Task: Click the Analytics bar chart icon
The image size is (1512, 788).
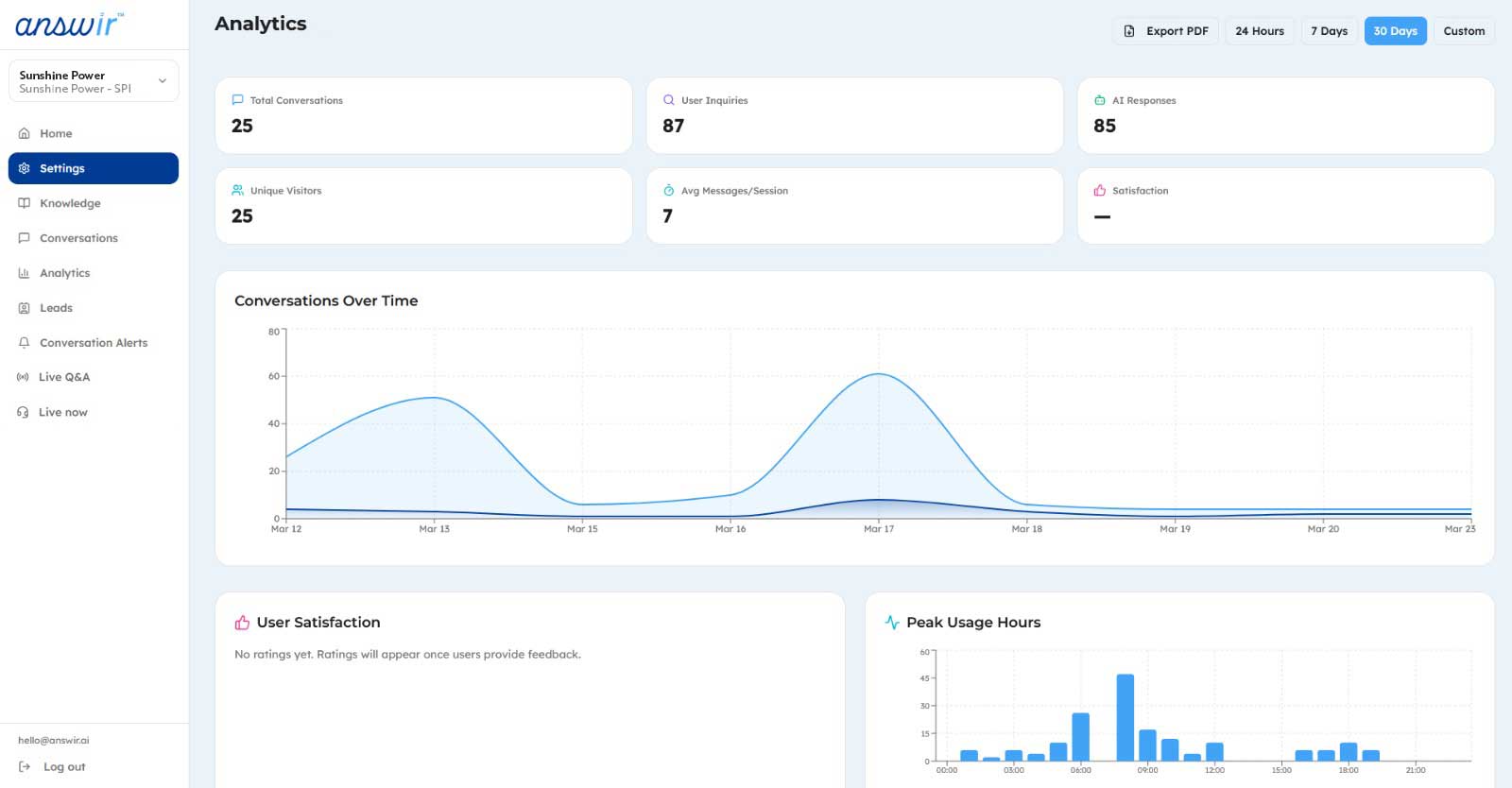Action: pyautogui.click(x=25, y=273)
